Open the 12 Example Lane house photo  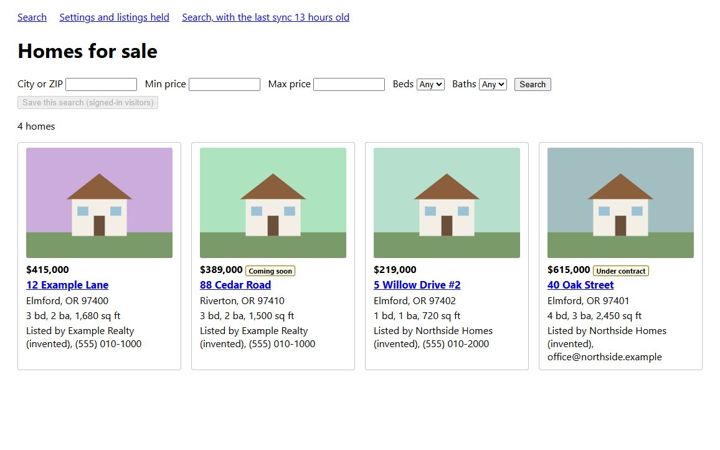pyautogui.click(x=99, y=202)
